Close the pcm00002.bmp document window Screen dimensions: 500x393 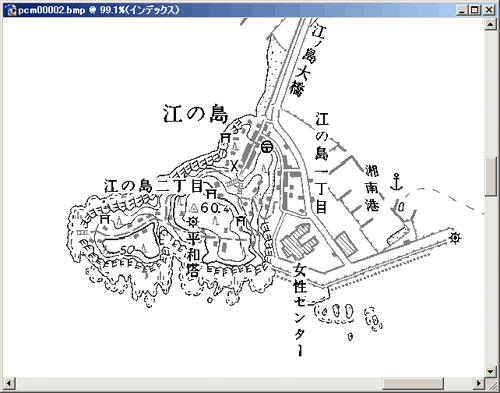point(489,10)
